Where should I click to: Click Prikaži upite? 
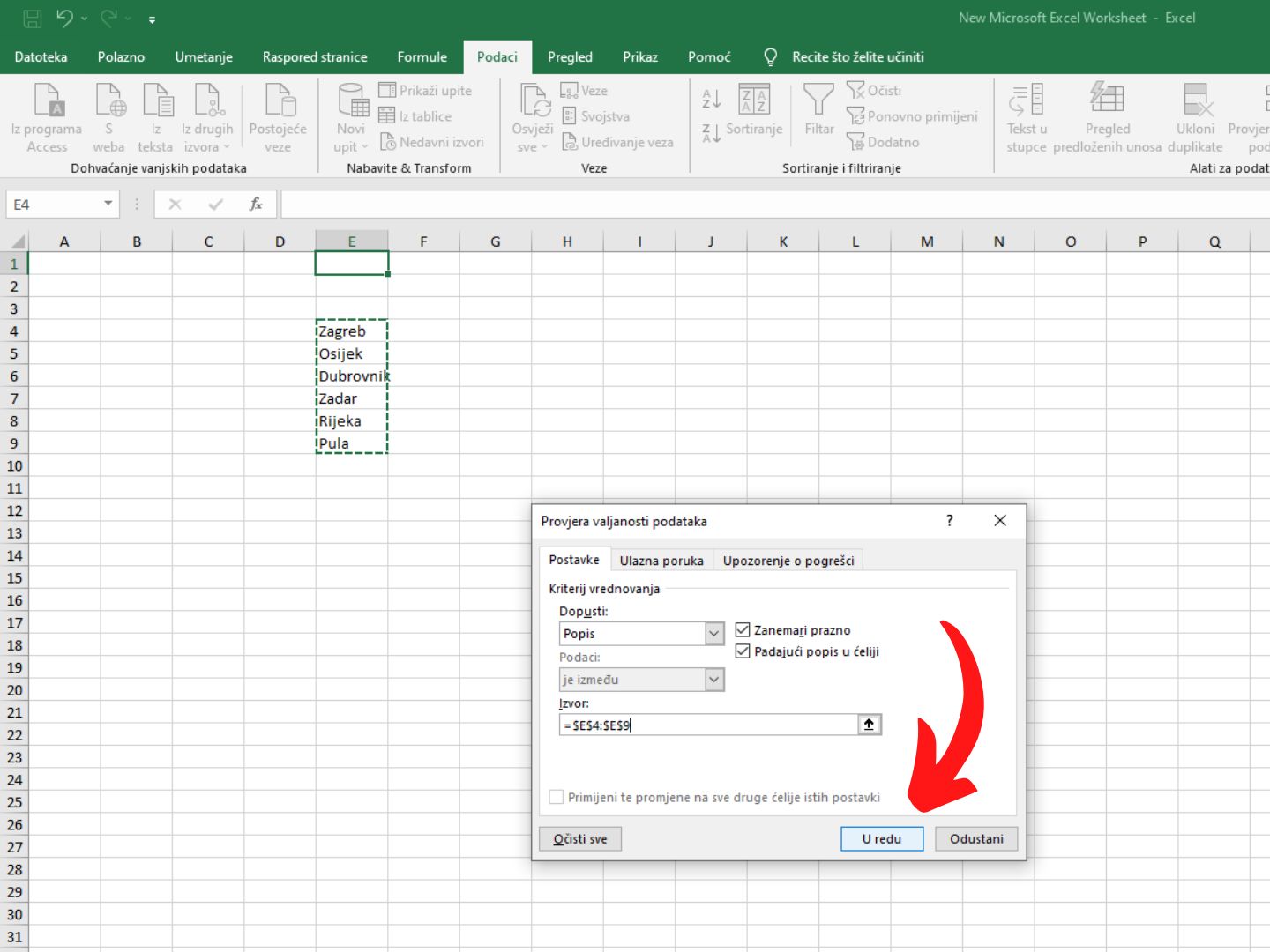(x=425, y=90)
